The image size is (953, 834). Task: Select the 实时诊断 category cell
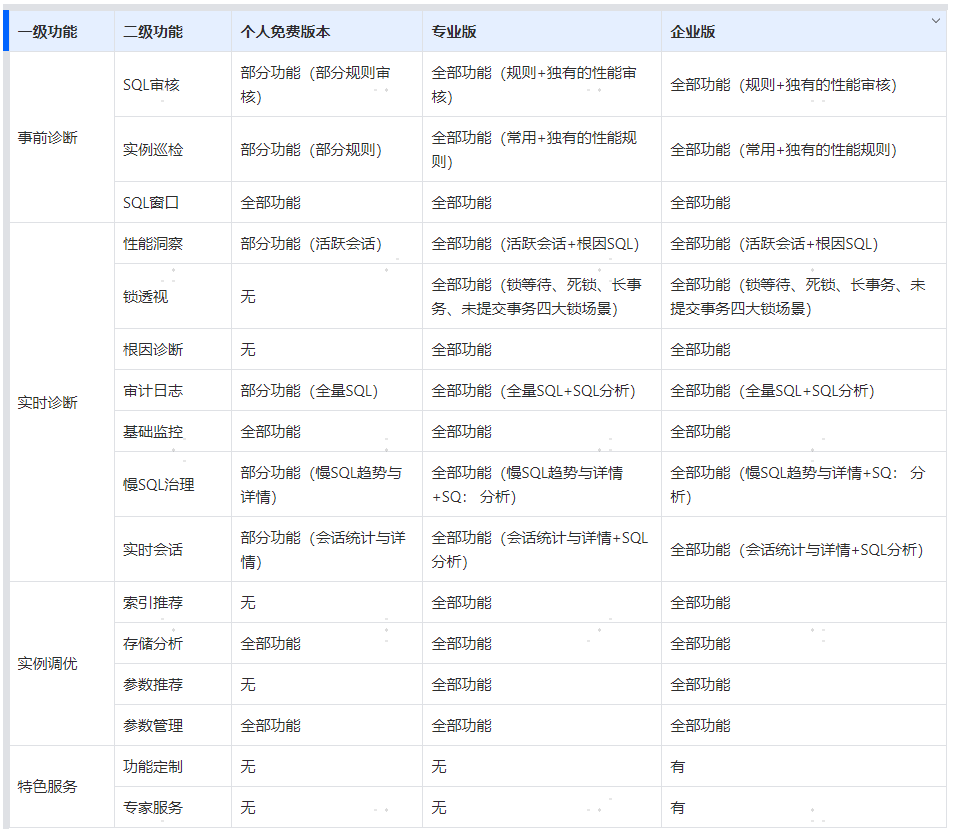[62, 402]
